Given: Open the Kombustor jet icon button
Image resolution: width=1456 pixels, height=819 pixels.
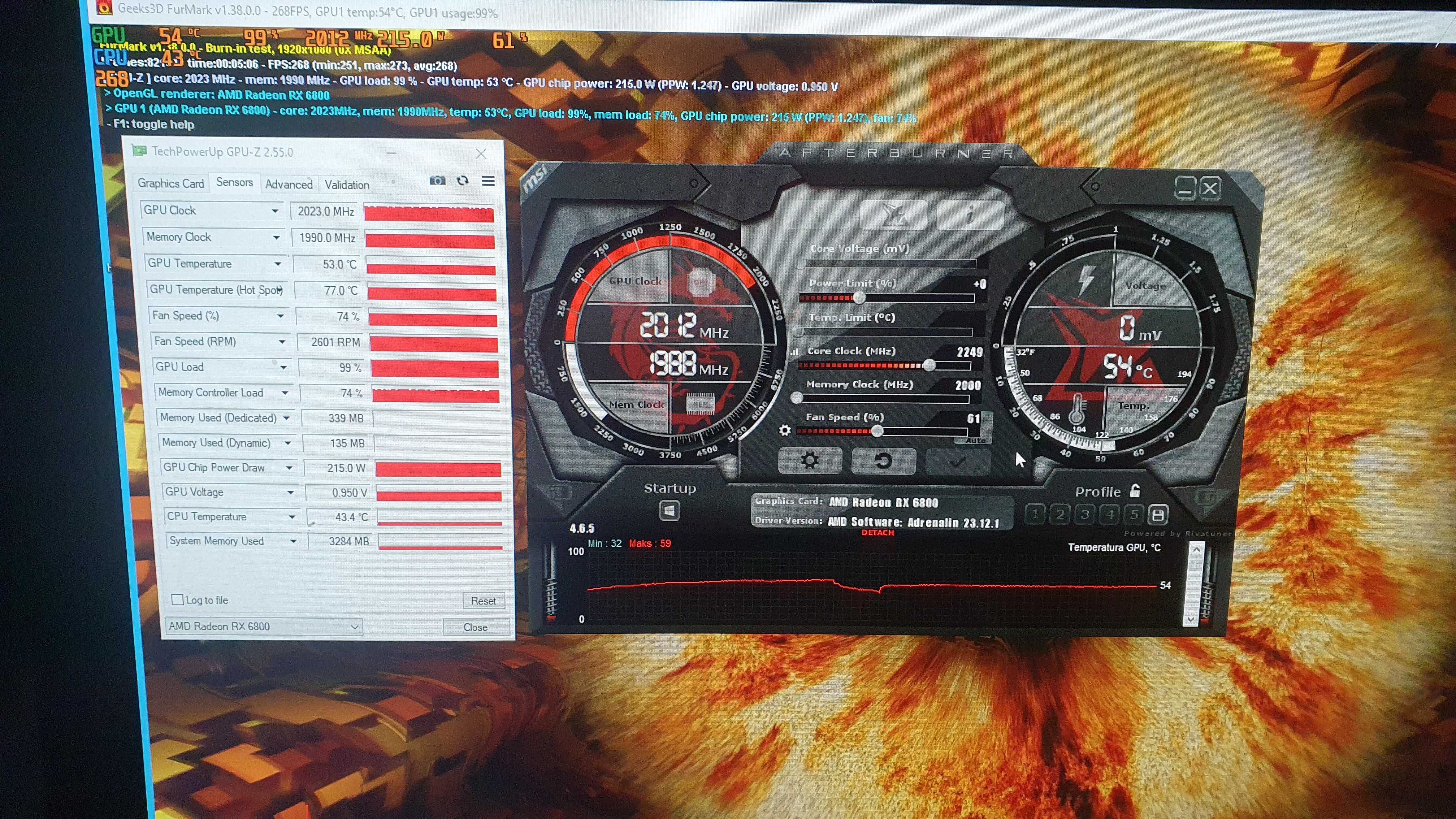Looking at the screenshot, I should pos(893,215).
